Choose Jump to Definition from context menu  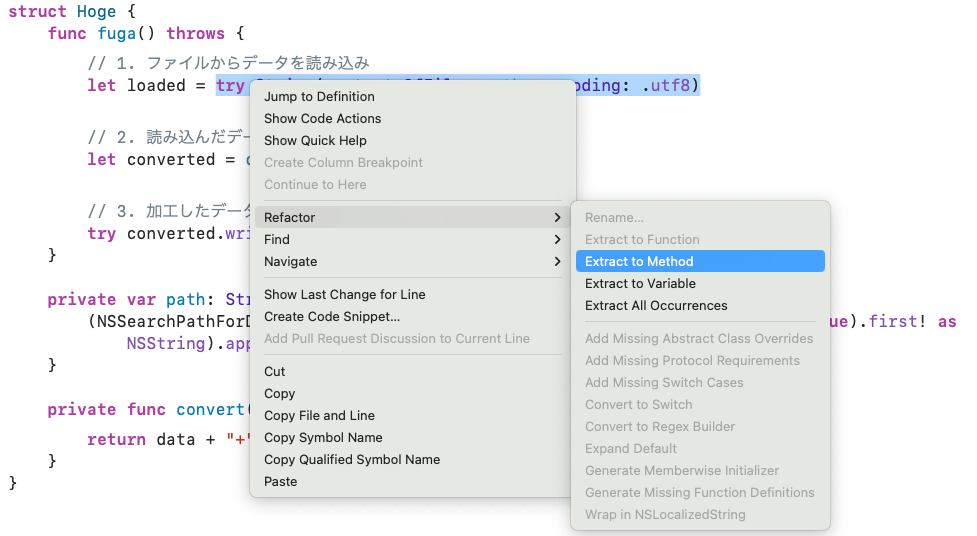click(412, 97)
